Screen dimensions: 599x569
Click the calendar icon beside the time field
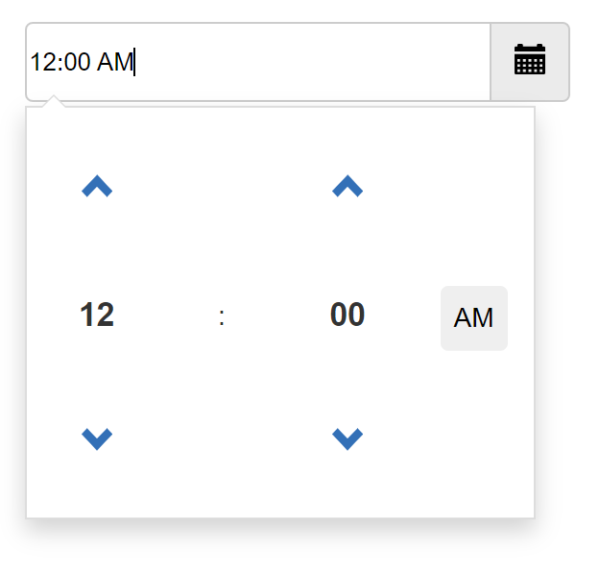click(529, 59)
